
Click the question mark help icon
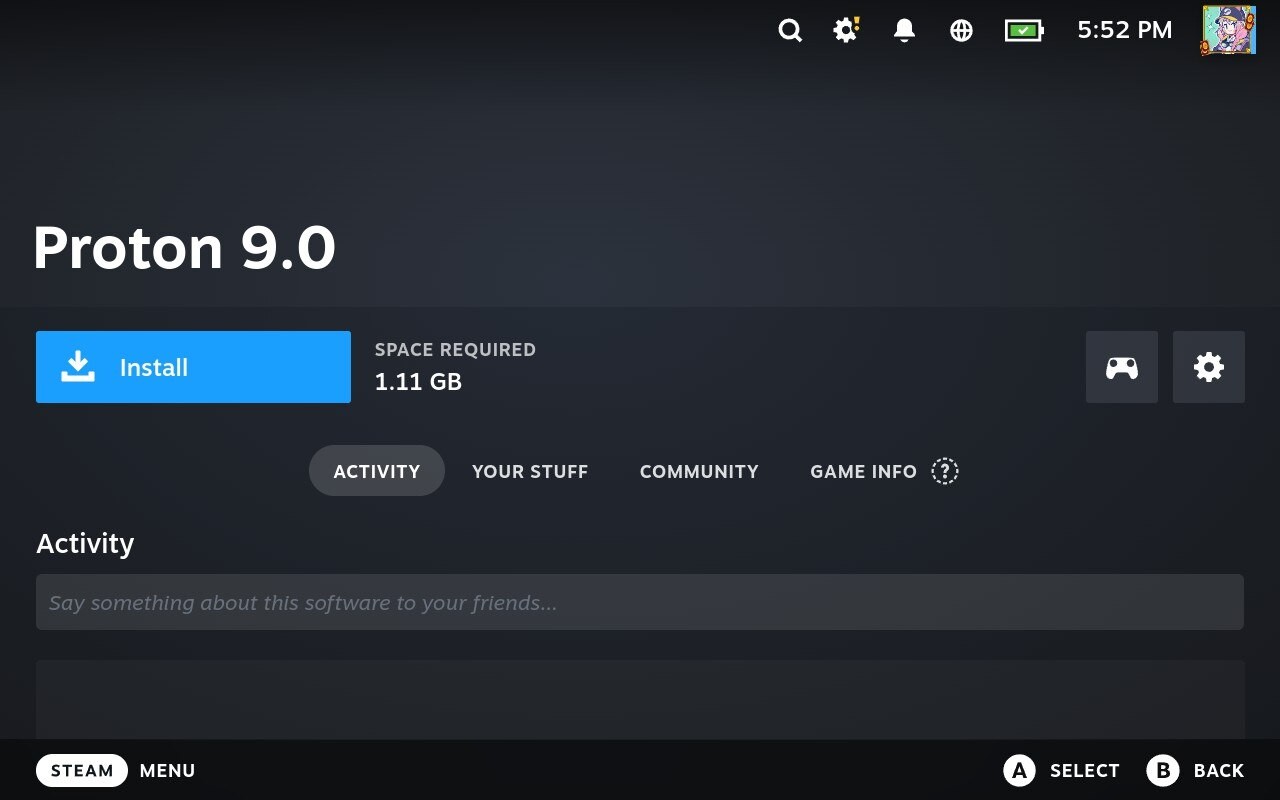click(x=944, y=471)
